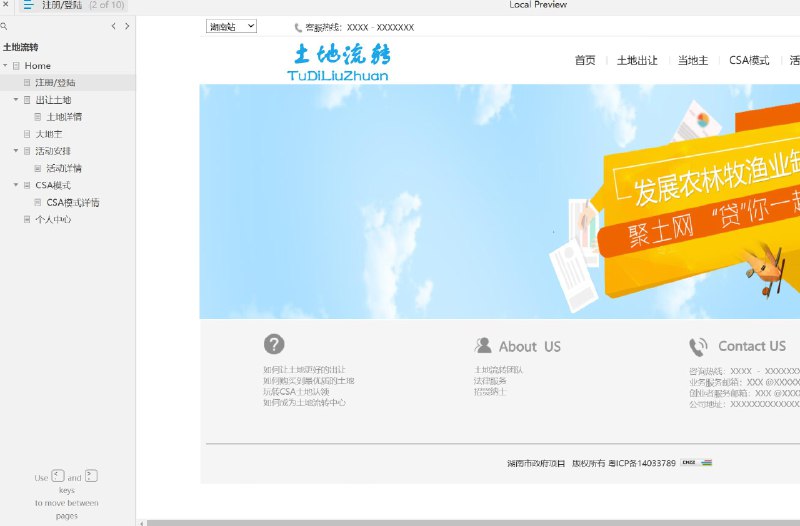The image size is (800, 526).
Task: Click the ICP备14033789 footer text
Action: point(642,463)
